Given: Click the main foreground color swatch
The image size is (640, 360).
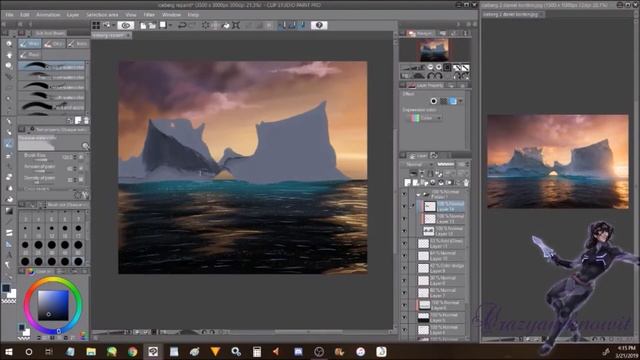Looking at the screenshot, I should pyautogui.click(x=6, y=289).
